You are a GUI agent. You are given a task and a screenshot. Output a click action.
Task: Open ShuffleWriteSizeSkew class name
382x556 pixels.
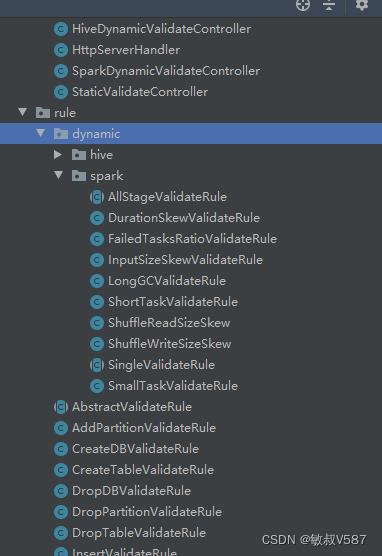click(x=170, y=344)
